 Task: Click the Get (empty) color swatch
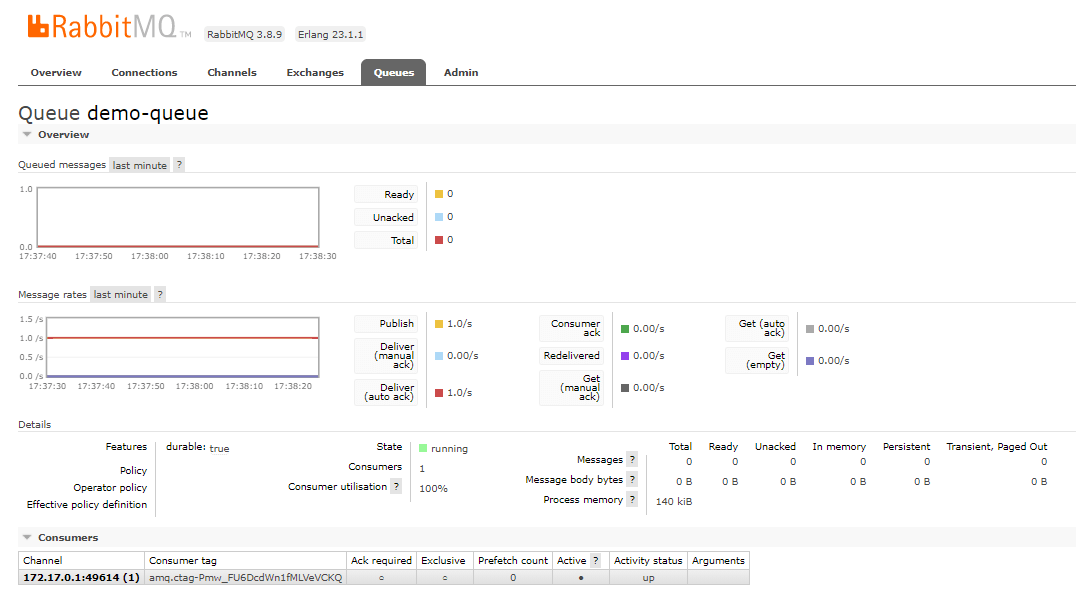810,361
